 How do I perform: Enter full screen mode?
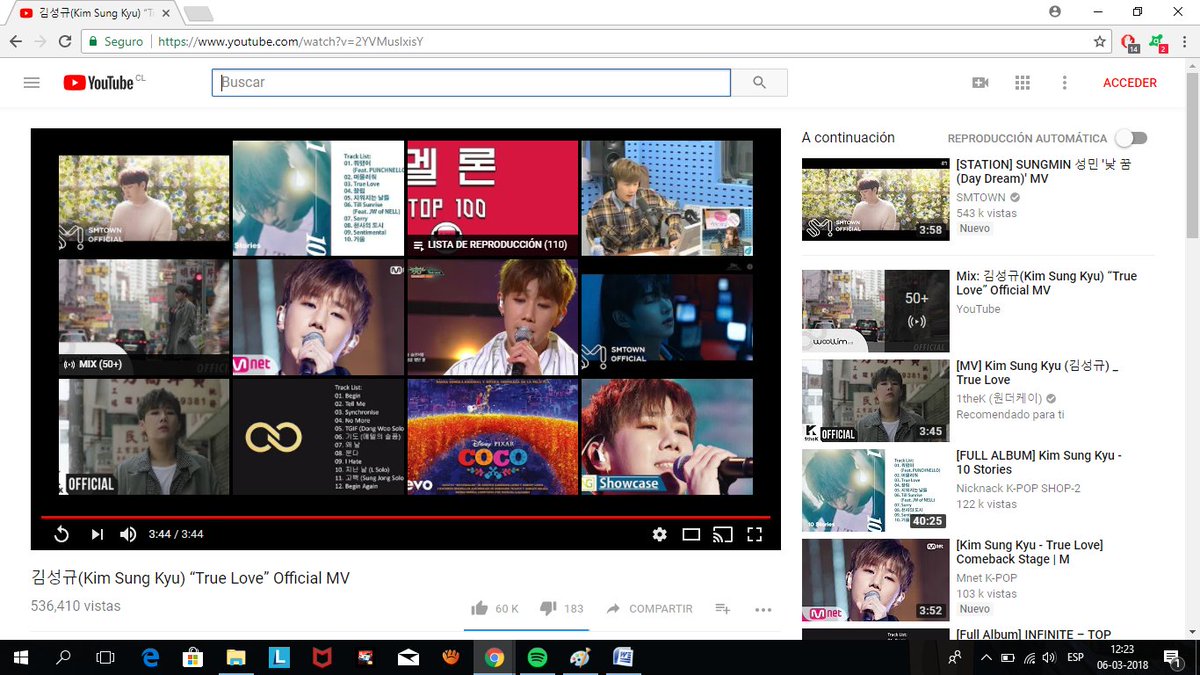pyautogui.click(x=755, y=534)
